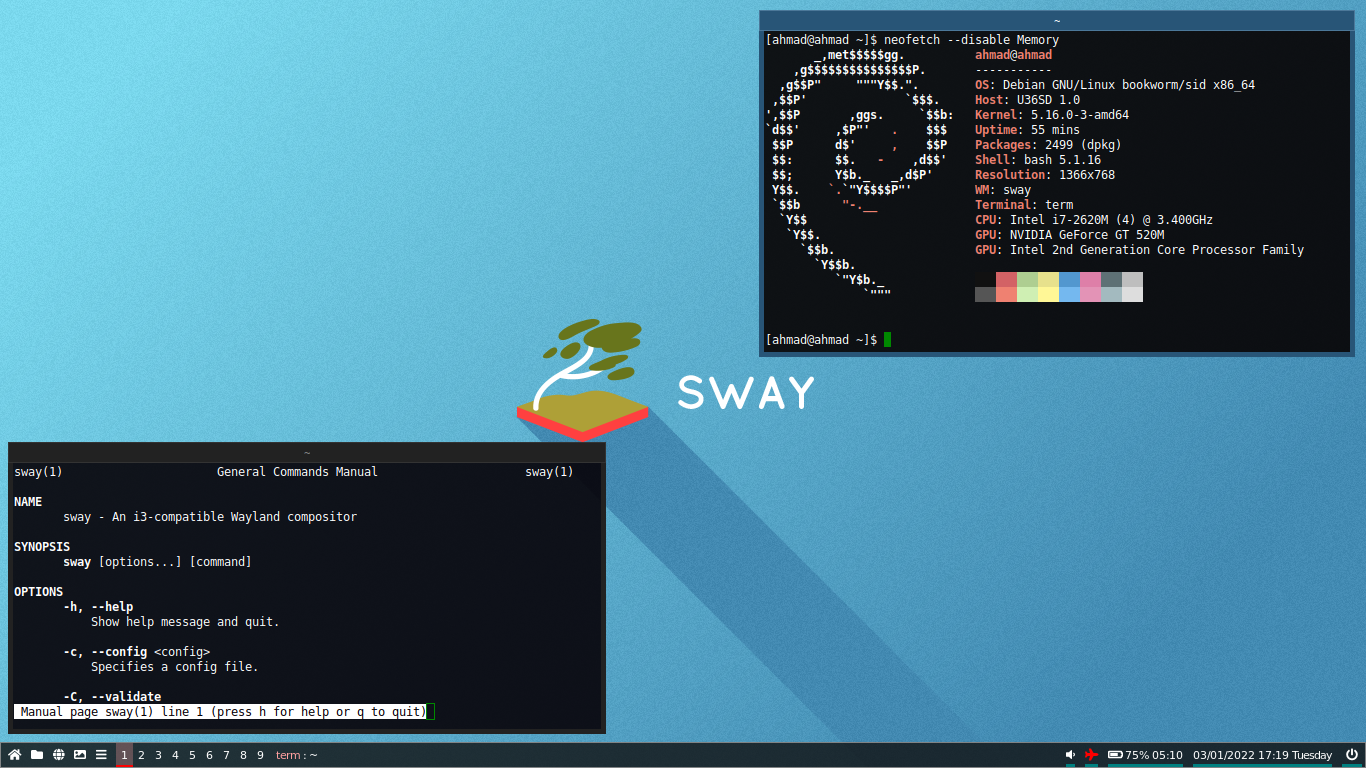This screenshot has width=1366, height=768.
Task: Open the file manager folder icon
Action: tap(37, 755)
